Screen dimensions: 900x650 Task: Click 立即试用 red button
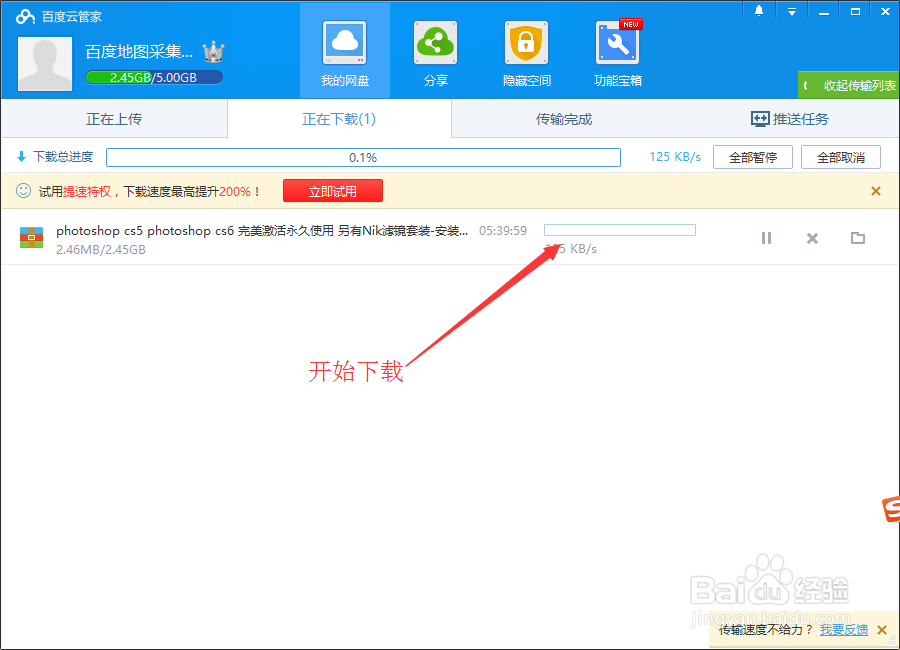click(x=333, y=191)
